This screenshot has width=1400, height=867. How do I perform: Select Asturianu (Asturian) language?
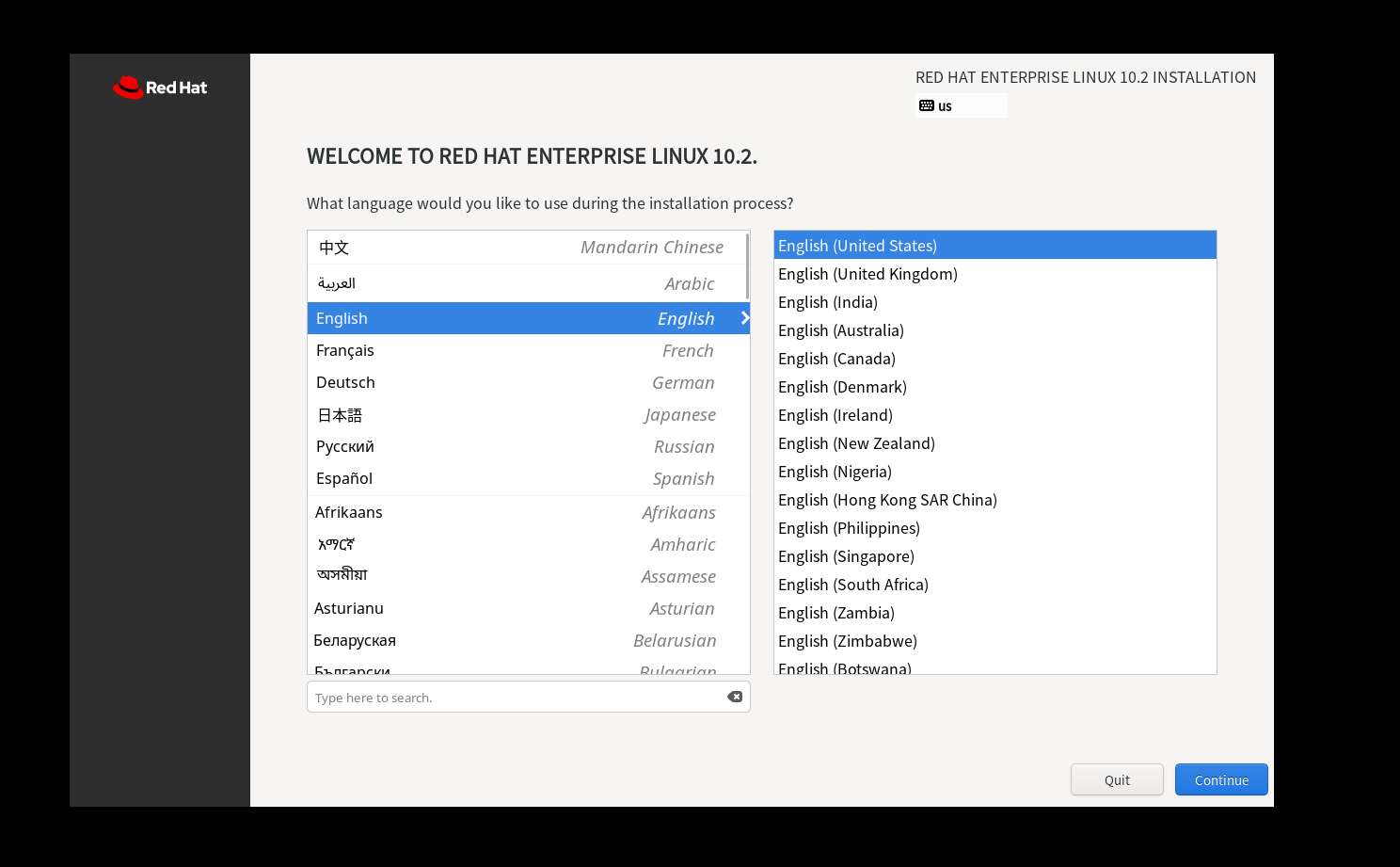point(529,608)
